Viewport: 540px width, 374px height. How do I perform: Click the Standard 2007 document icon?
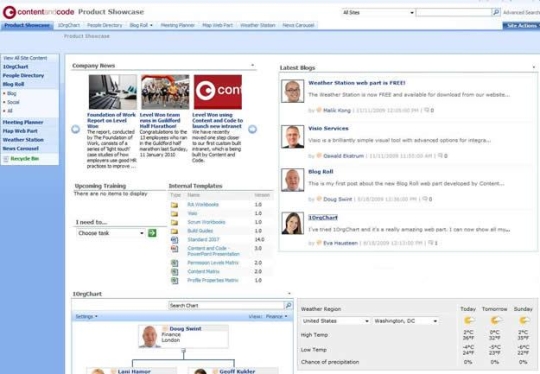click(175, 240)
